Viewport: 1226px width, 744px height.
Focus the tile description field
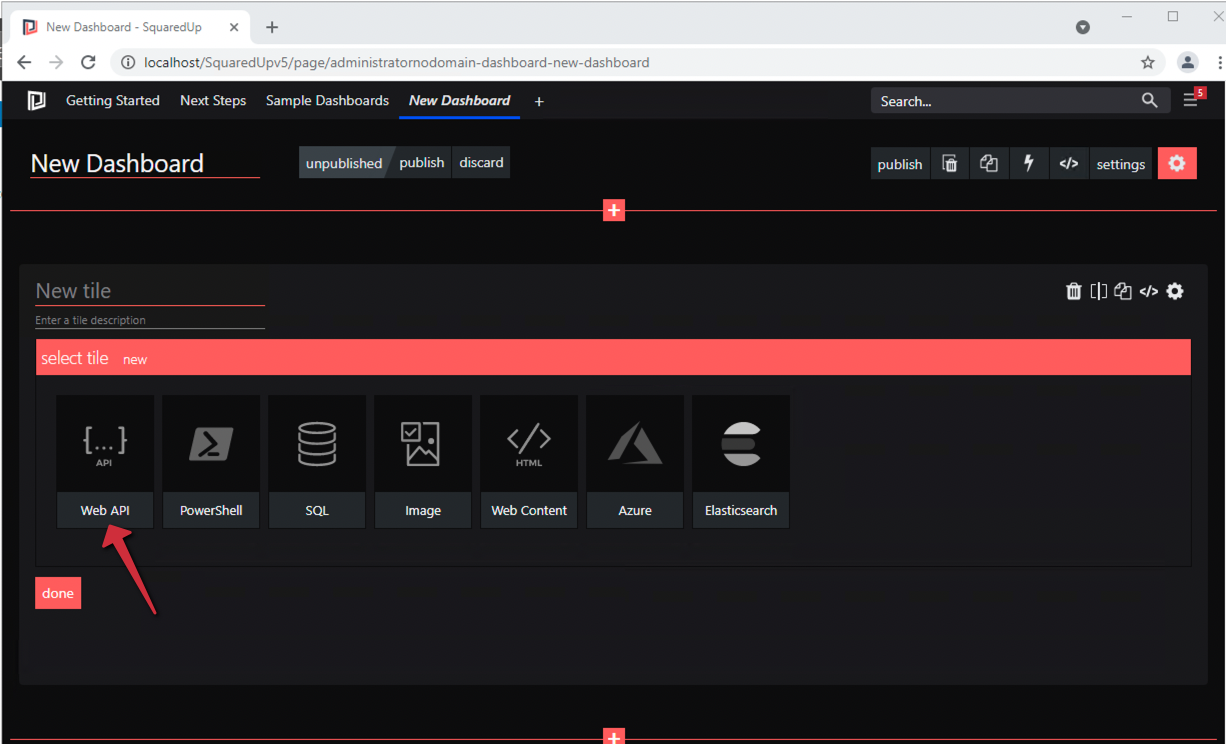tap(150, 320)
